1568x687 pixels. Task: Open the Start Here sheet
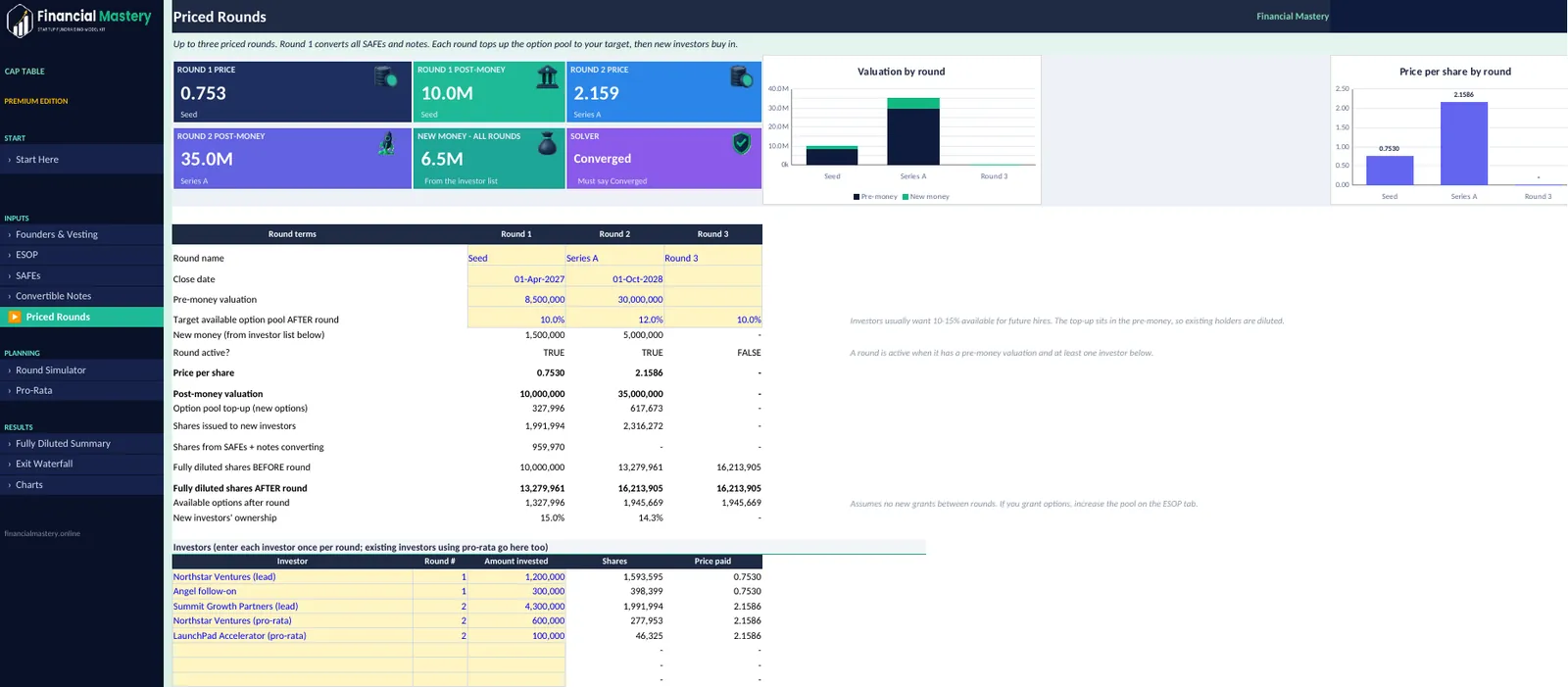pyautogui.click(x=82, y=159)
